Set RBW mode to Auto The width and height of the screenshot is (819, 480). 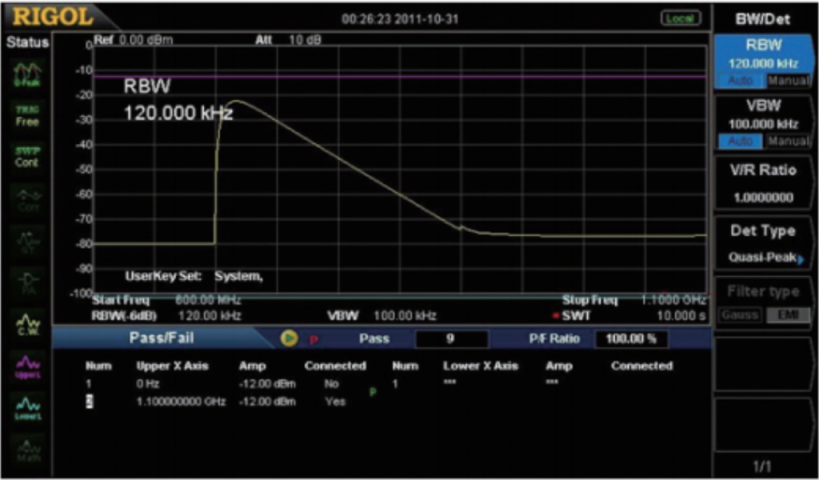741,80
